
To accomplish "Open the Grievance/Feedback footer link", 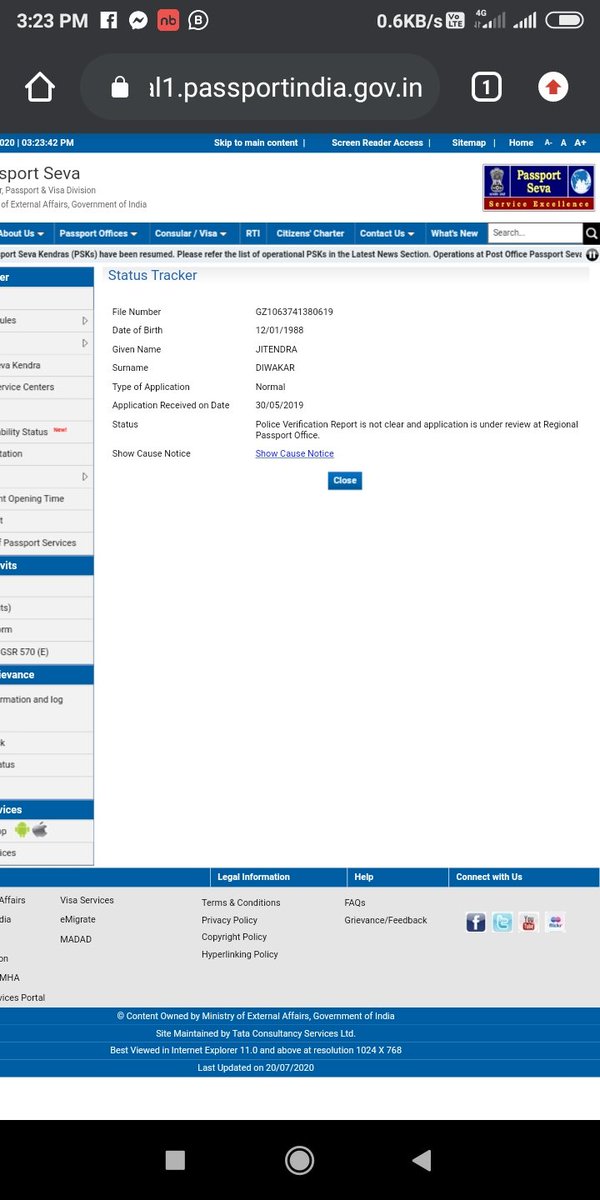I will pyautogui.click(x=386, y=920).
